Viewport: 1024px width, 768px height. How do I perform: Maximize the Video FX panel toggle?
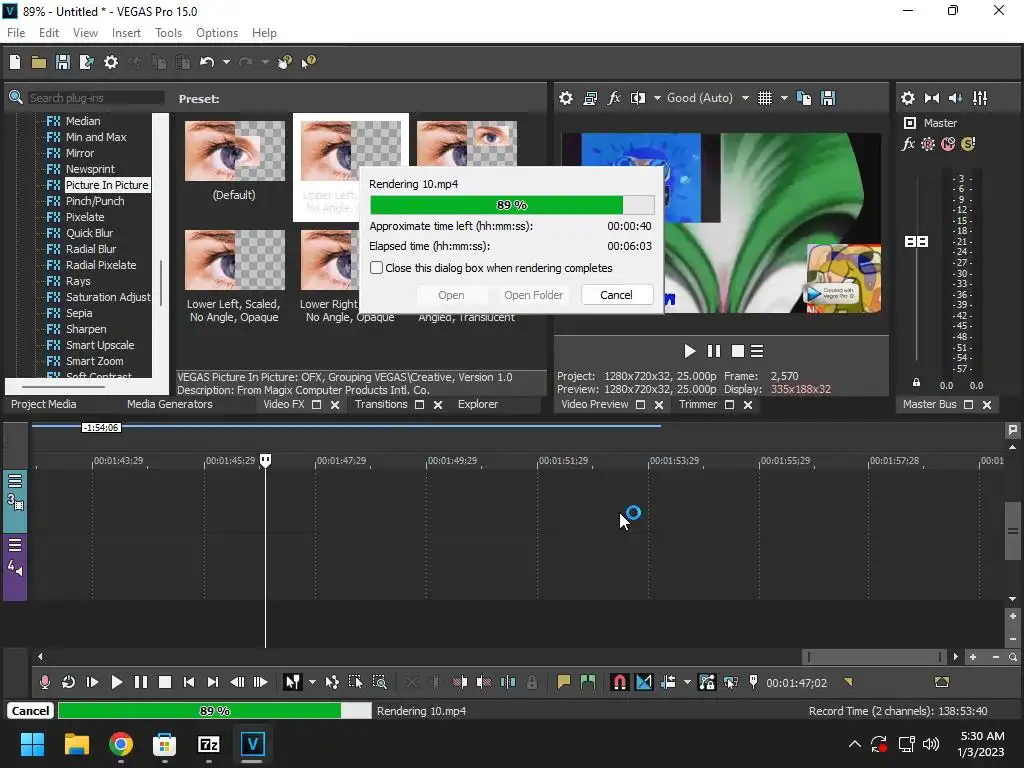[x=316, y=405]
